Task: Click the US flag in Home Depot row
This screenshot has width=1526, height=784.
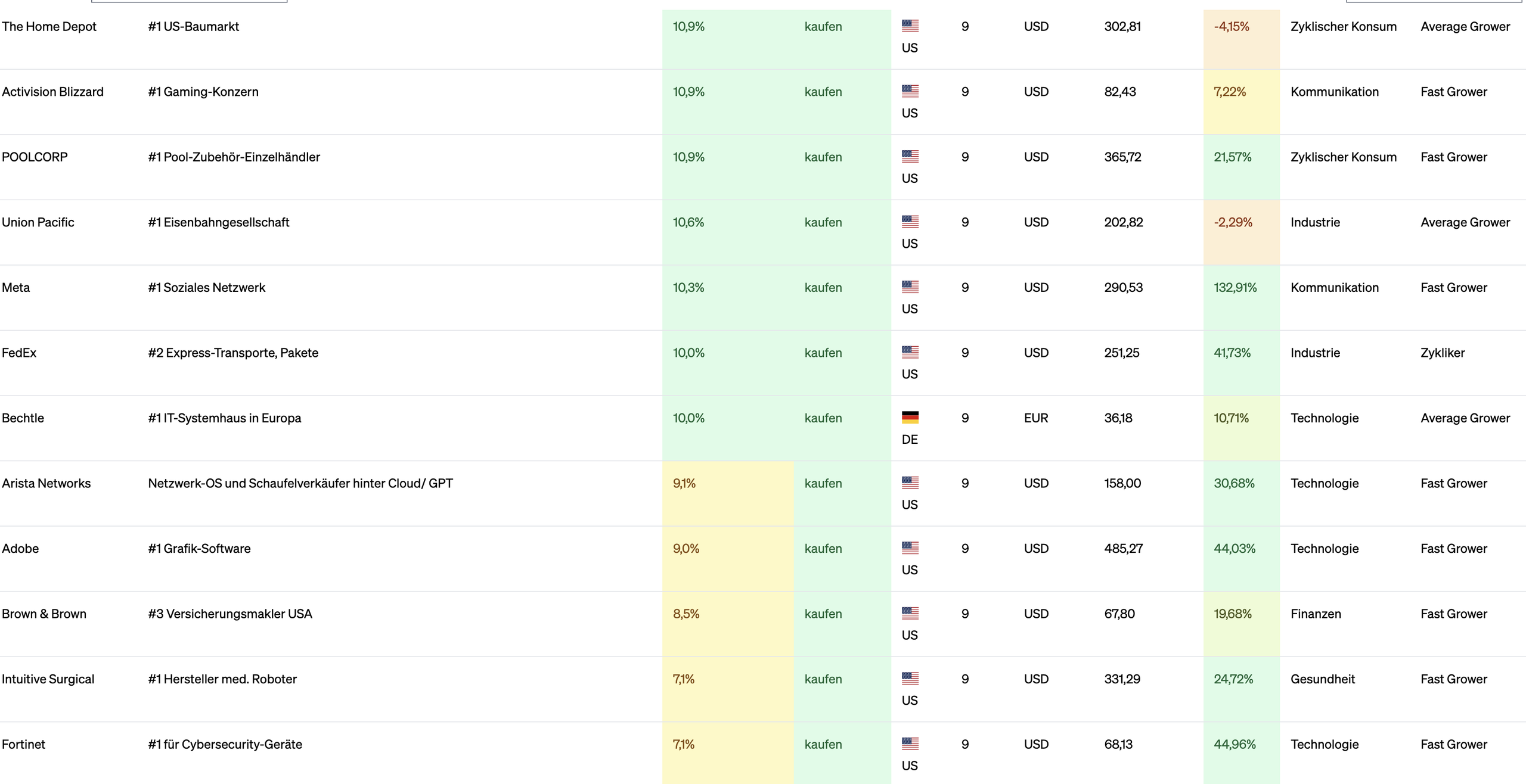Action: pyautogui.click(x=910, y=26)
